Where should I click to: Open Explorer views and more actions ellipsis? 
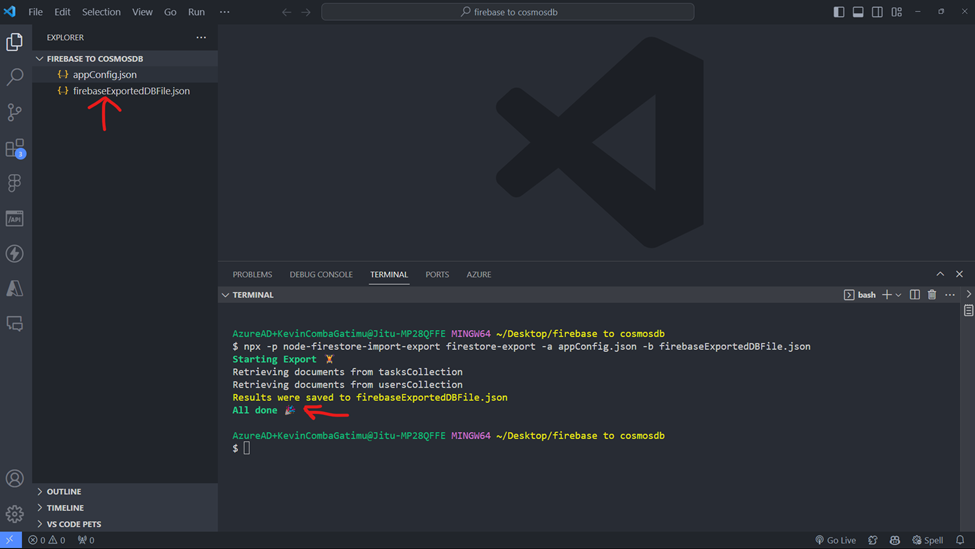(201, 37)
